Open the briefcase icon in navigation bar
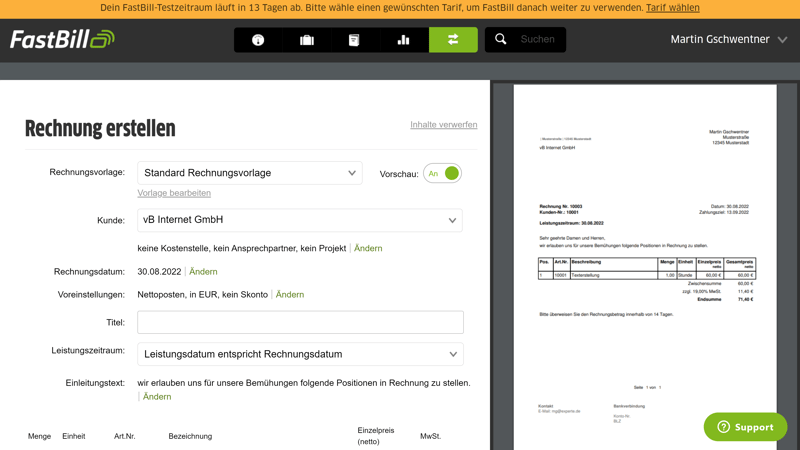Screen dimensions: 800x450 tap(307, 40)
